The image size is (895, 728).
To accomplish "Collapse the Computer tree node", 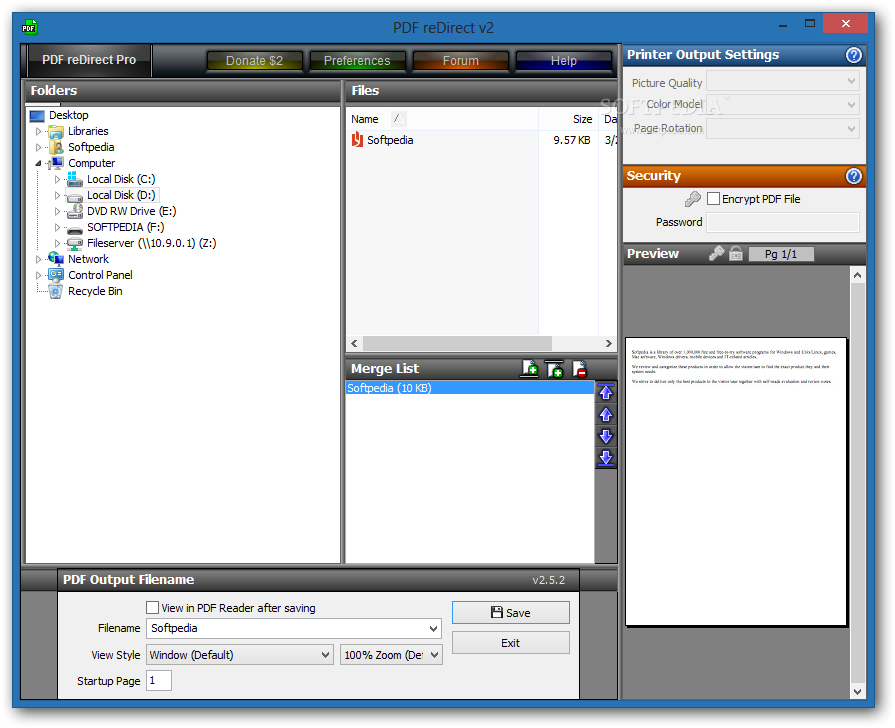I will coord(38,163).
